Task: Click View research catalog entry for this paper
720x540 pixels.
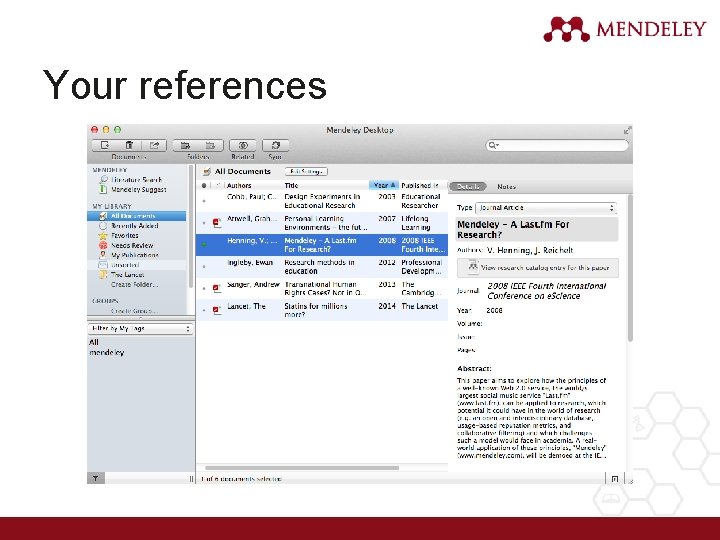Action: 538,268
